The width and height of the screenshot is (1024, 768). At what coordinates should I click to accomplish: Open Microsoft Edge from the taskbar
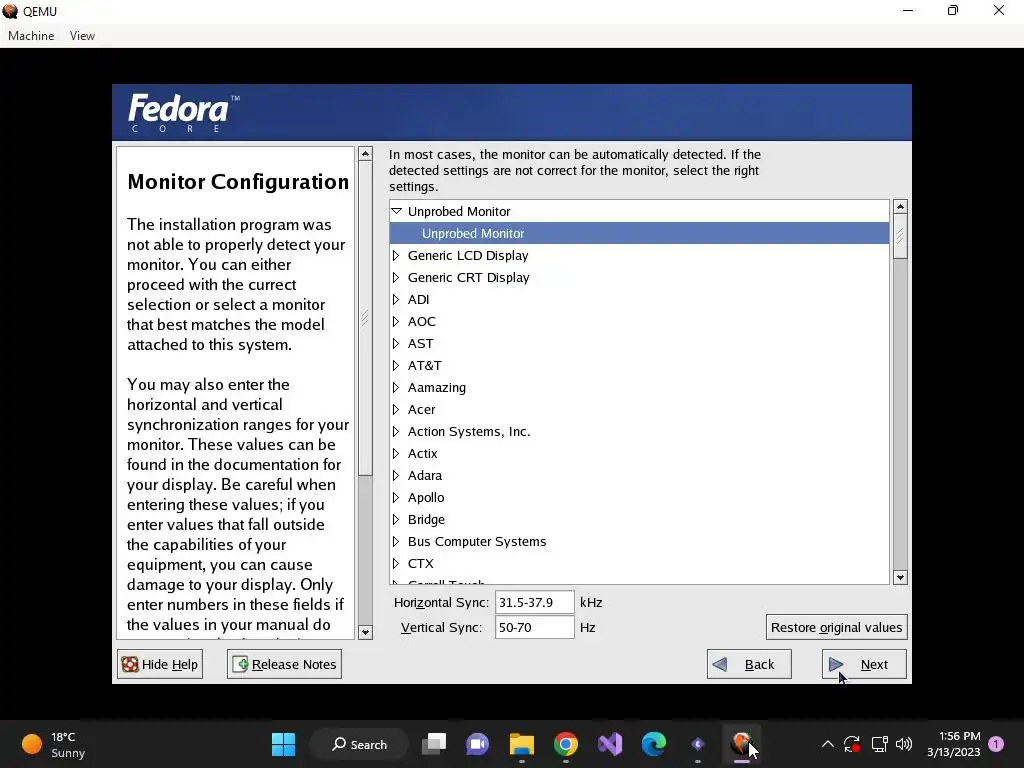(x=654, y=744)
